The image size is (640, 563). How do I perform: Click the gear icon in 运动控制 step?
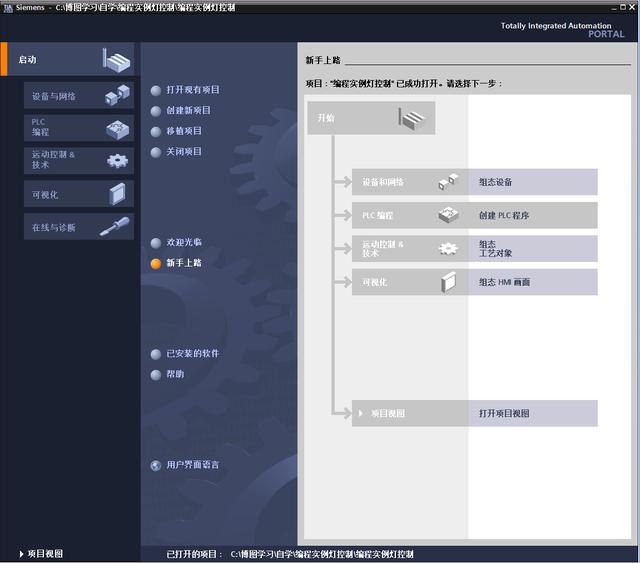(448, 248)
